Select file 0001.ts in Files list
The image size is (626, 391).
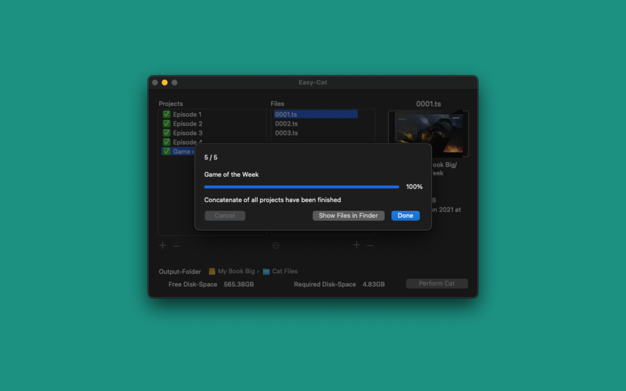tap(315, 114)
